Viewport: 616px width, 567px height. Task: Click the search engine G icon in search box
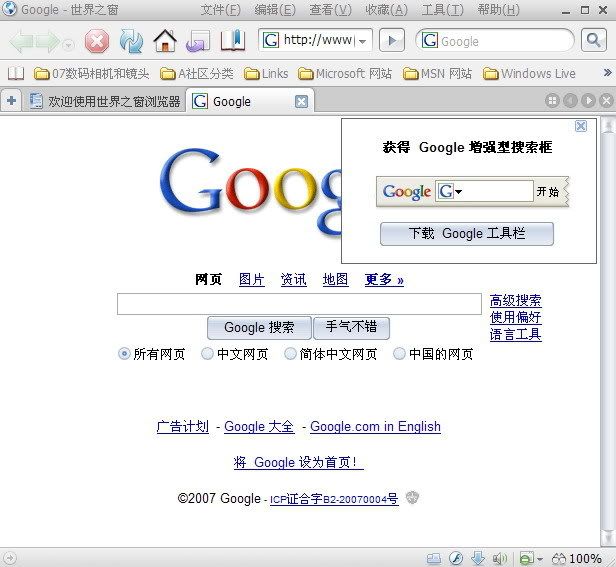tap(429, 40)
